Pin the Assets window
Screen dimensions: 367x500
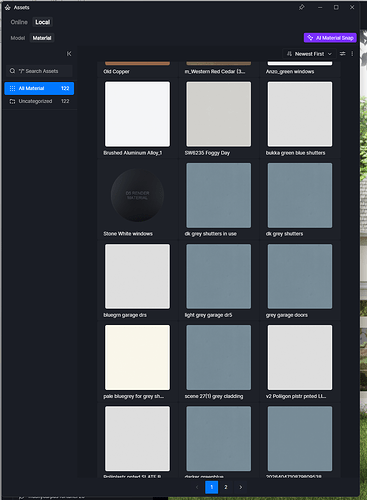tap(302, 7)
